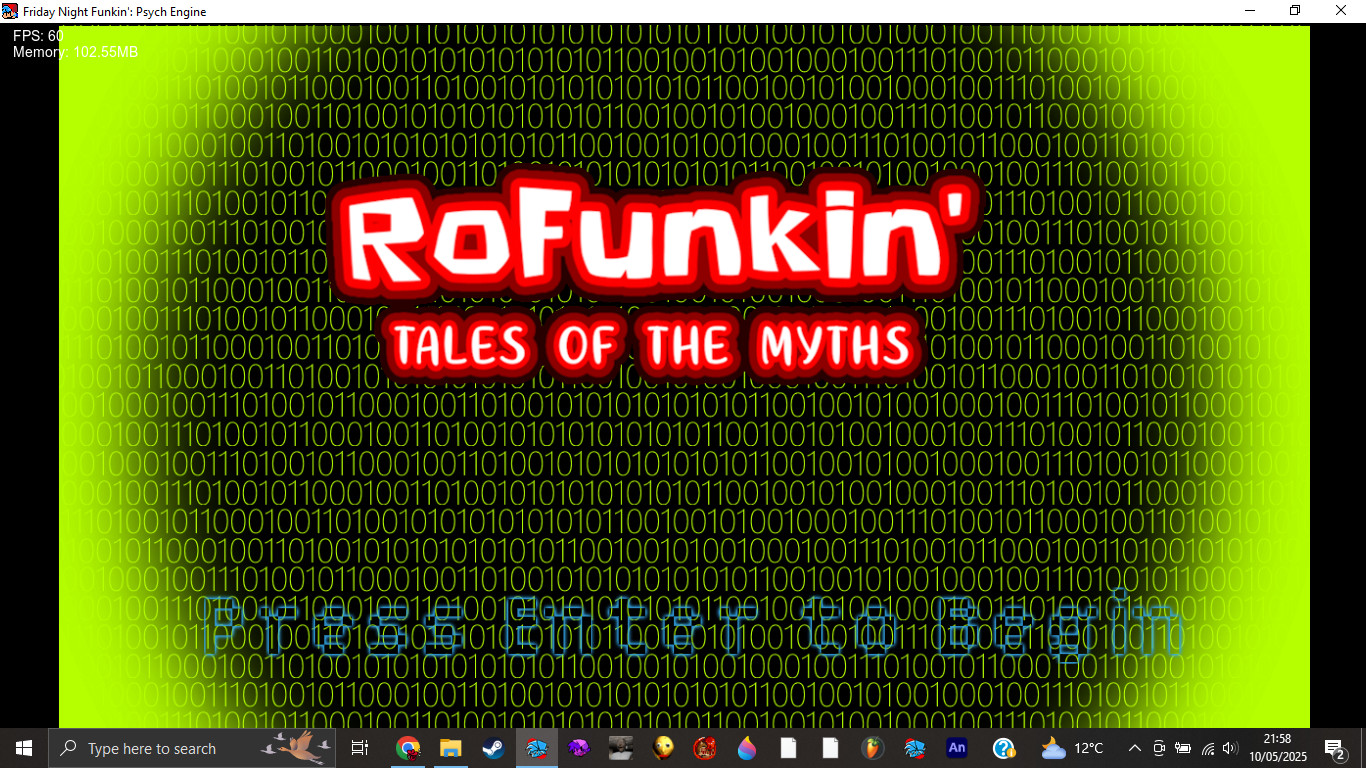Open the red character app in taskbar
The width and height of the screenshot is (1366, 768).
(704, 748)
